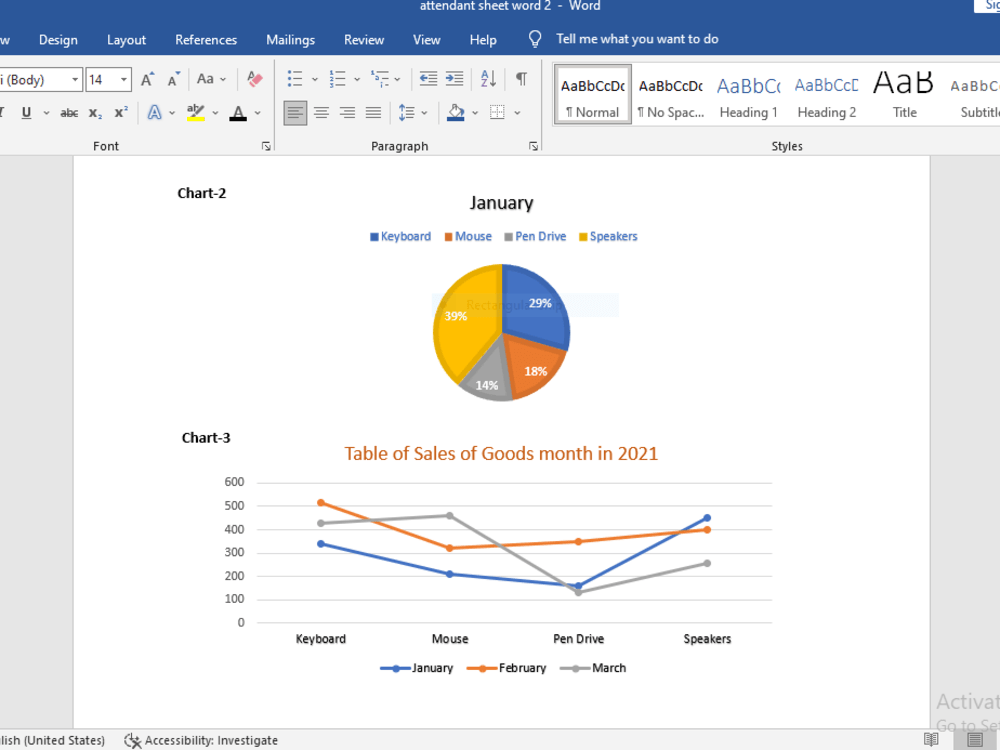Increase paragraph indent

pos(454,79)
